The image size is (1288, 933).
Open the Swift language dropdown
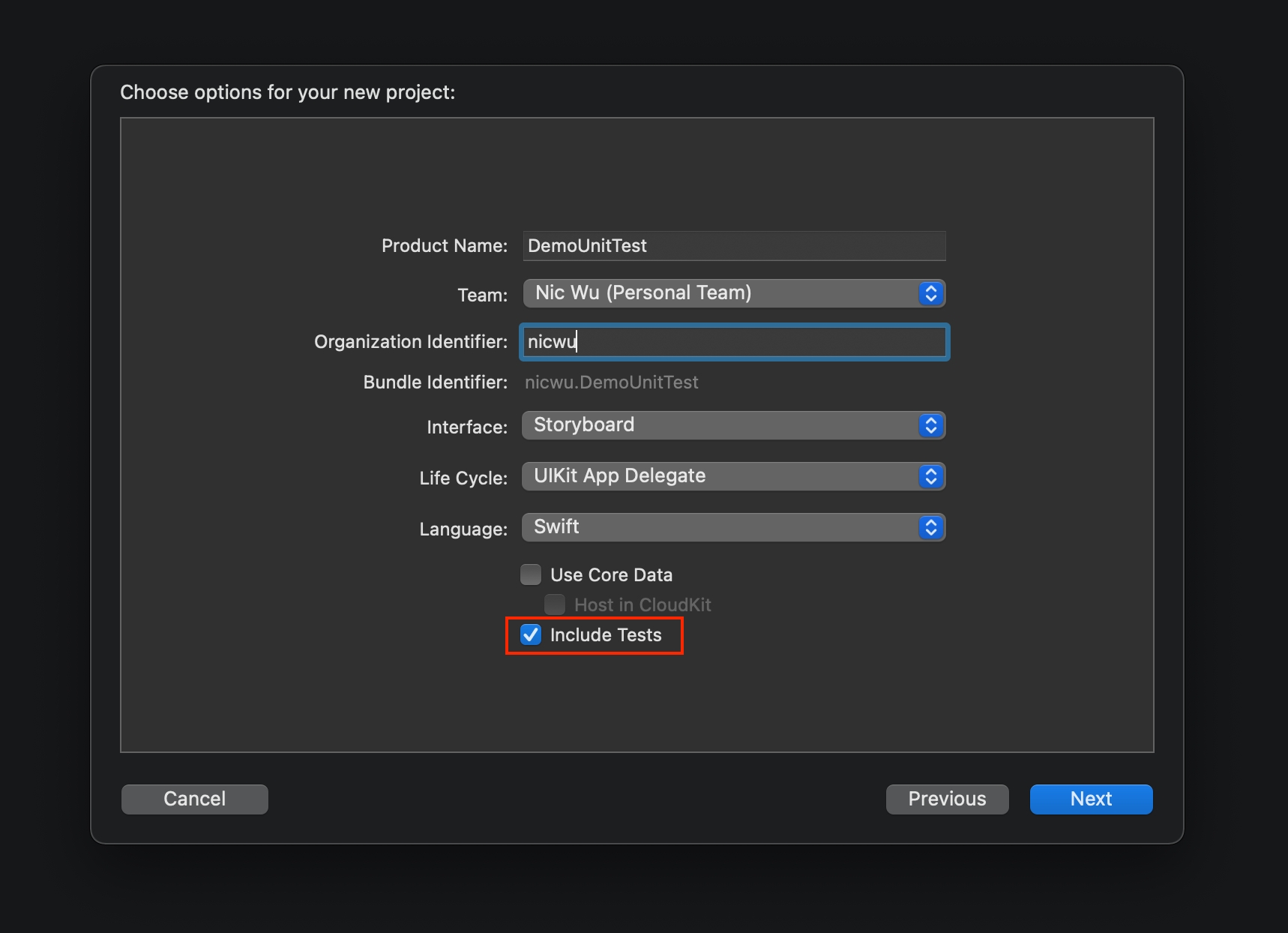pos(720,527)
